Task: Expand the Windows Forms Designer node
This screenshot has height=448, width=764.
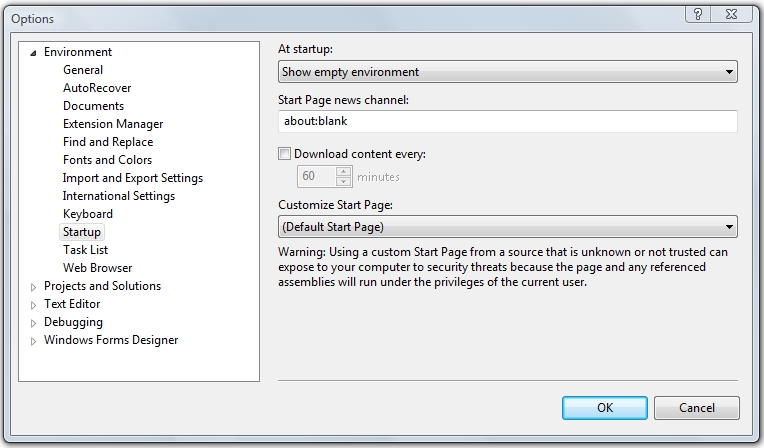Action: 33,341
